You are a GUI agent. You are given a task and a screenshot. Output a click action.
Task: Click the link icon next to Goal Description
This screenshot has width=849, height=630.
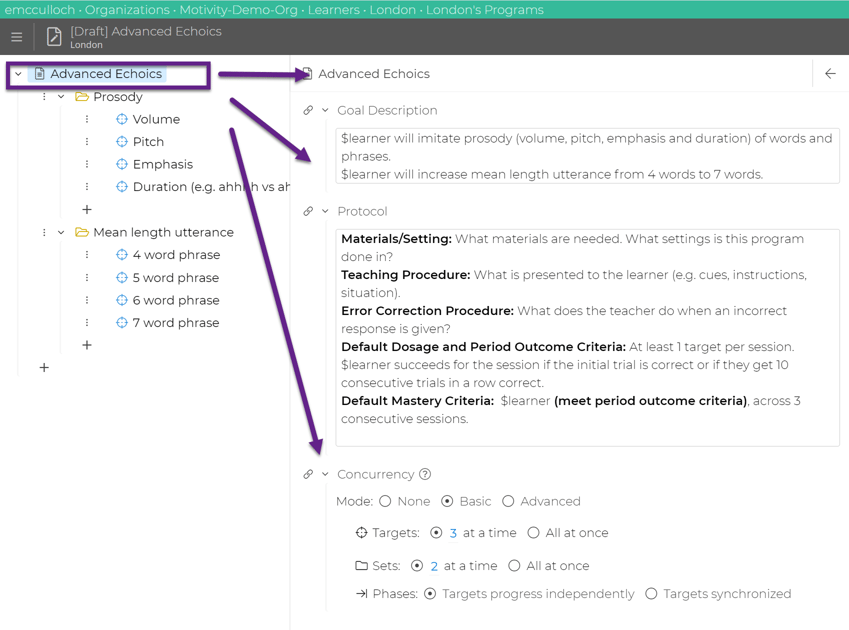click(308, 110)
